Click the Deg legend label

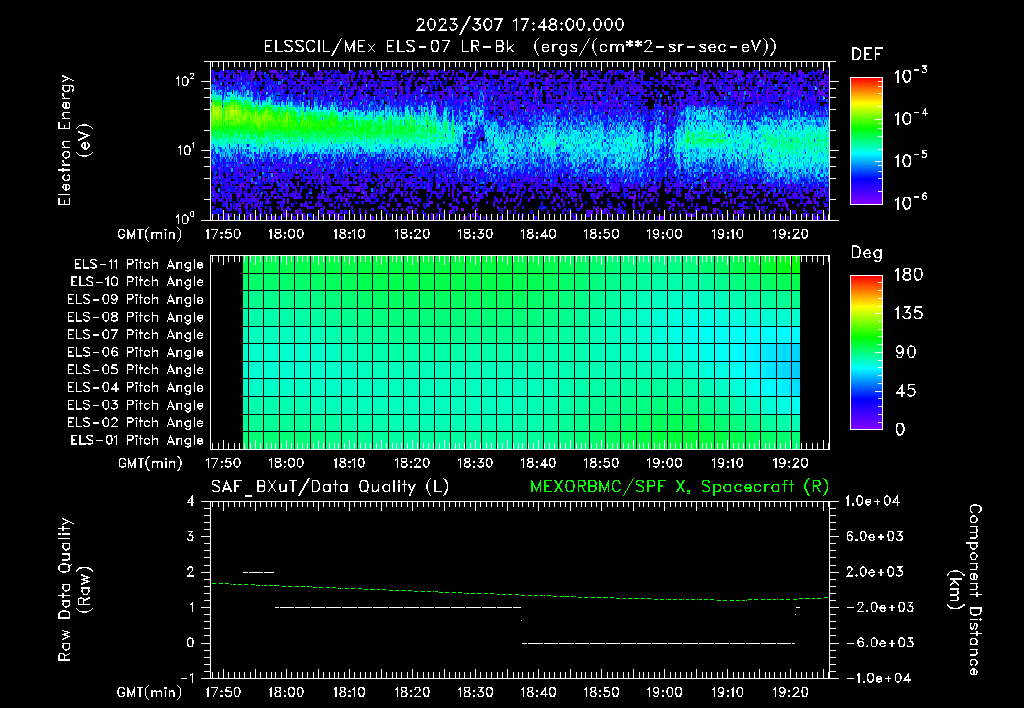[867, 253]
